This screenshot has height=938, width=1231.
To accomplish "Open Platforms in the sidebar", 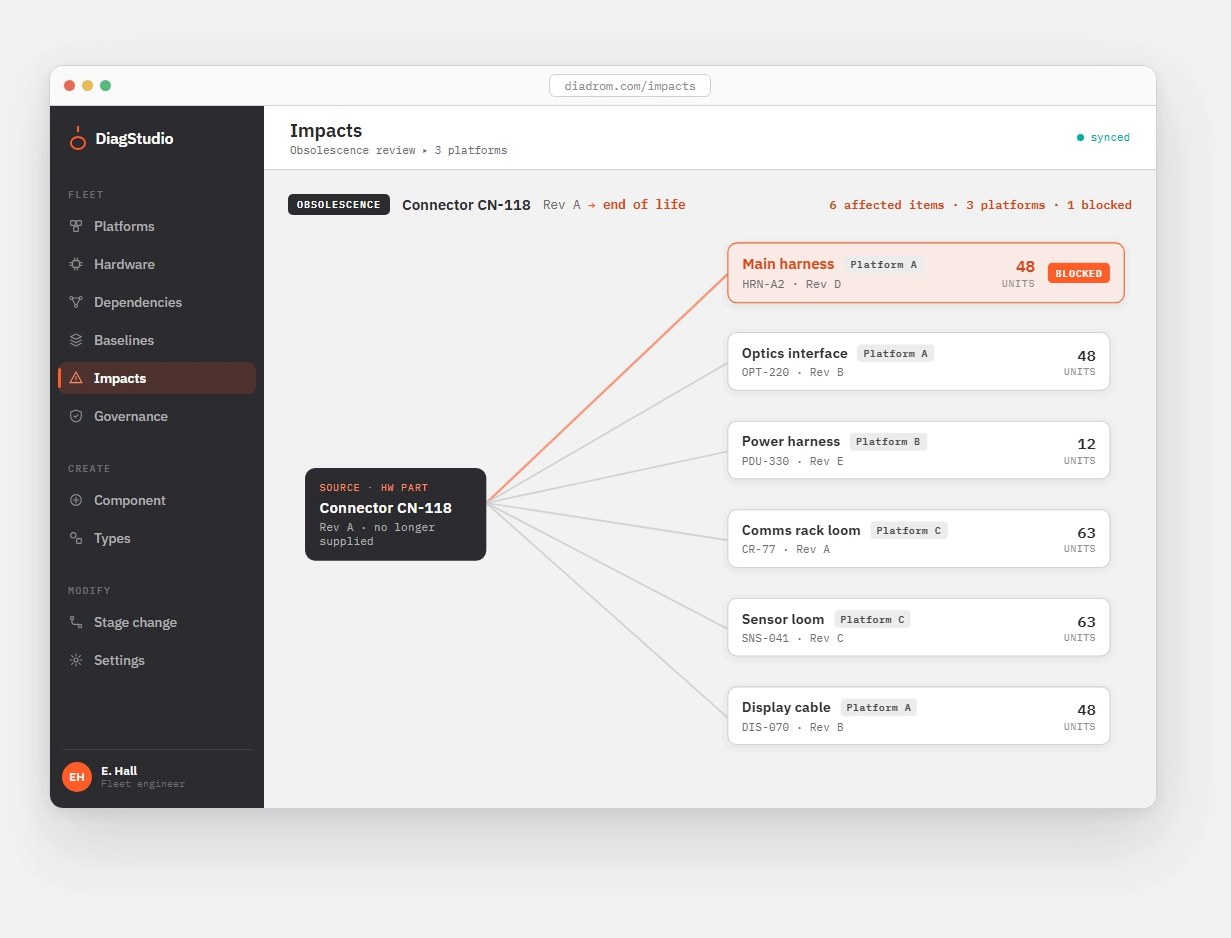I will pyautogui.click(x=157, y=227).
